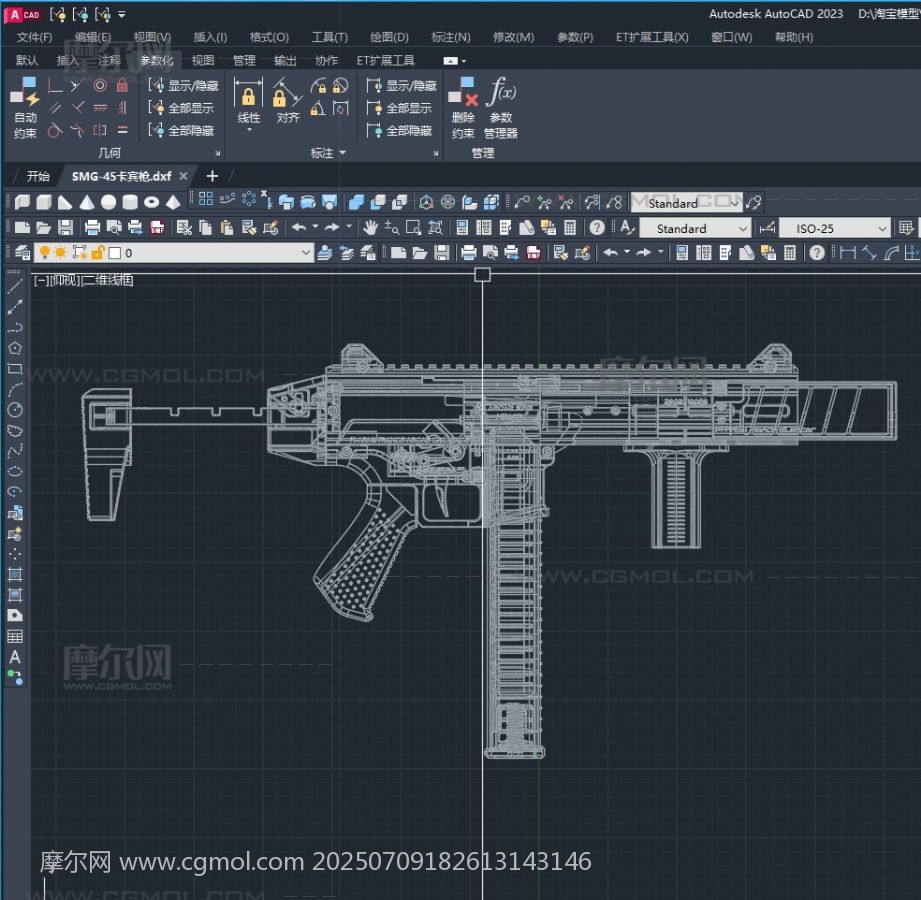Click Delete Constraints (删除约束)
Viewport: 921px width, 900px height.
point(463,108)
